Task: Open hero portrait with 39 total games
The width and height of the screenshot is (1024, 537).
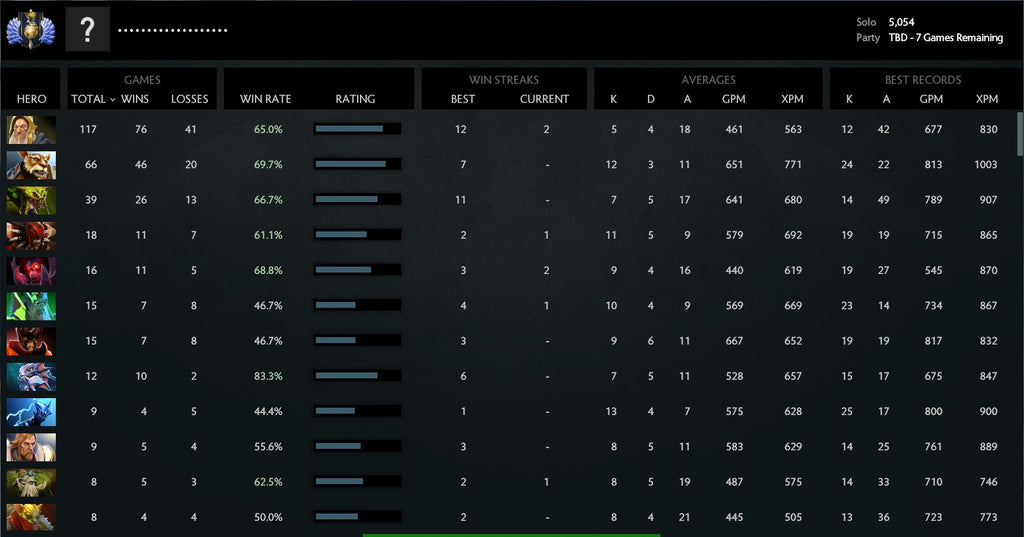Action: click(x=31, y=200)
